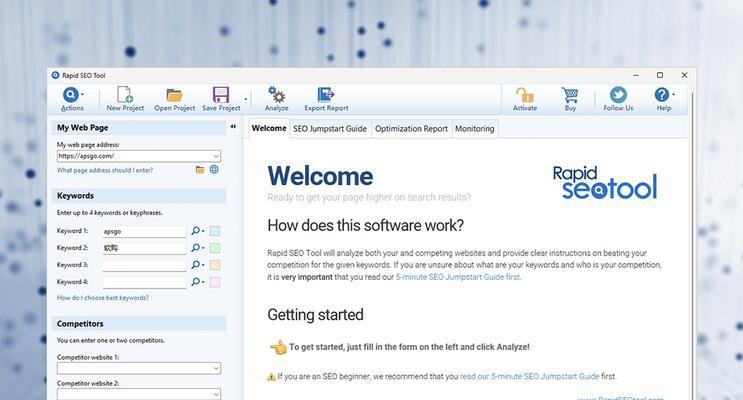Open the Actions menu icon

[71, 95]
